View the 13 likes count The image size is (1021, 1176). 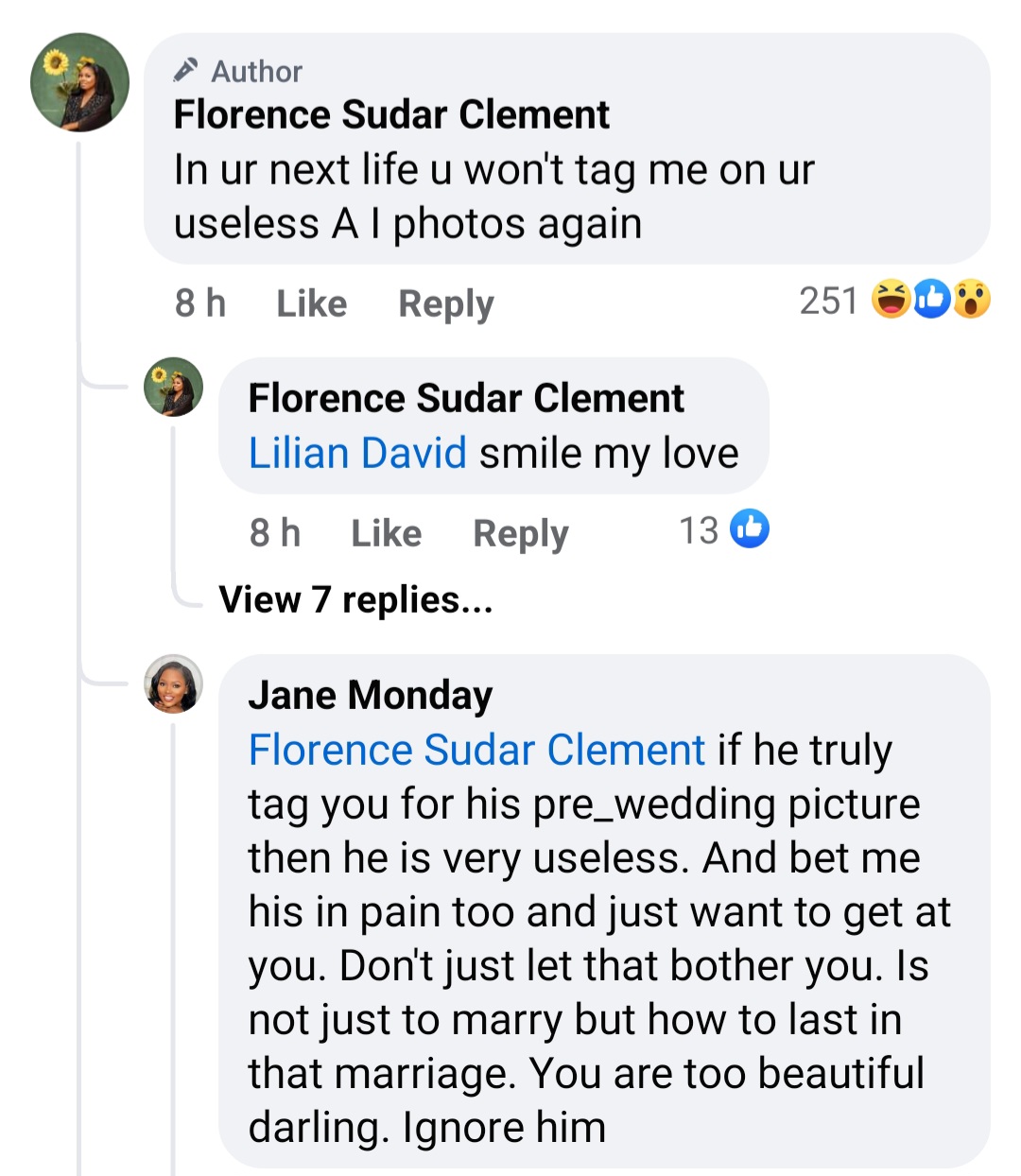coord(699,530)
